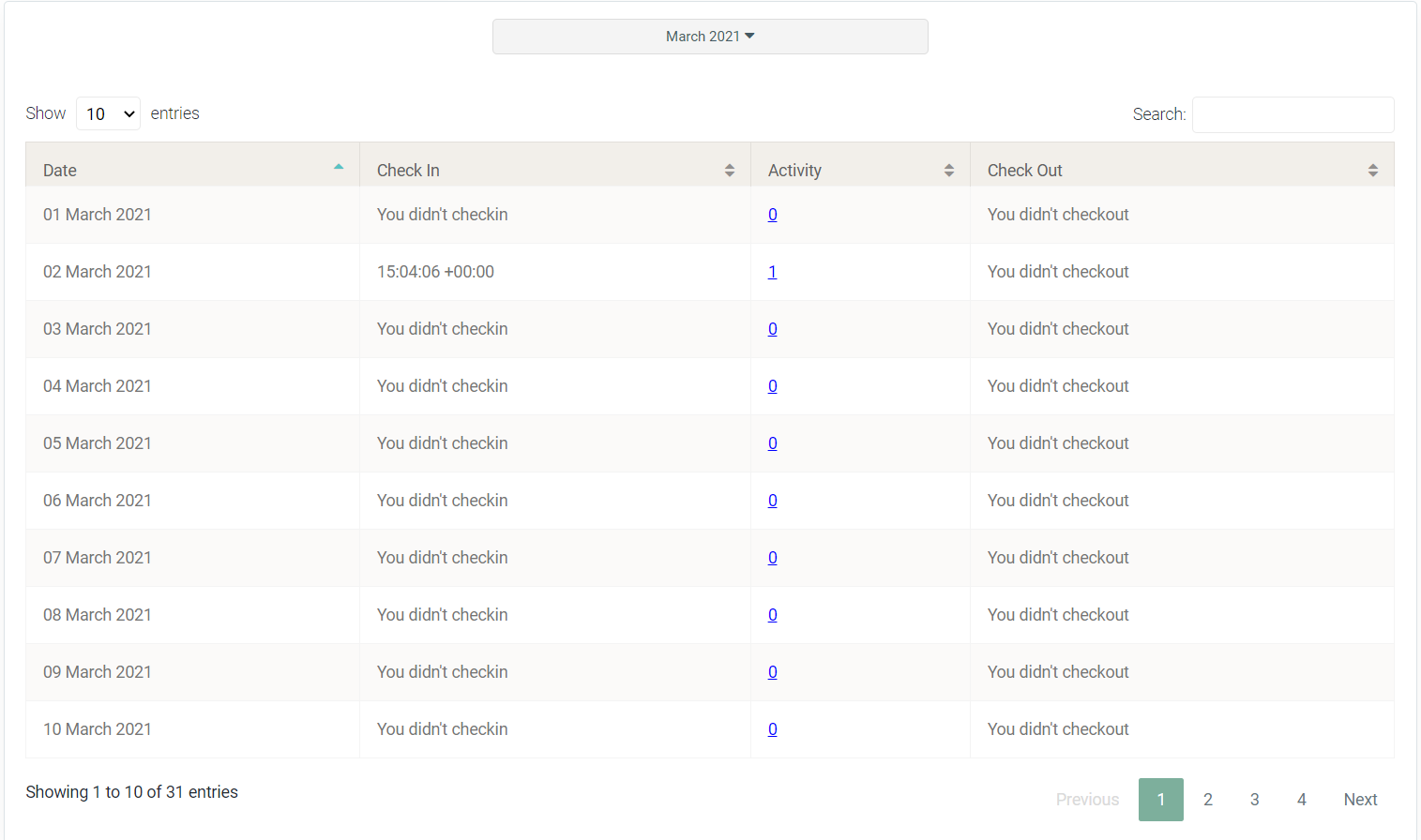Select check-in cell for 09 March 2021
1421x840 pixels.
coord(555,672)
